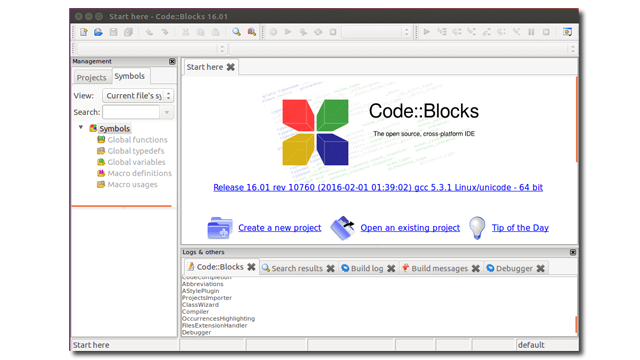Close the Search results tab
This screenshot has height=360, width=640.
pyautogui.click(x=331, y=268)
